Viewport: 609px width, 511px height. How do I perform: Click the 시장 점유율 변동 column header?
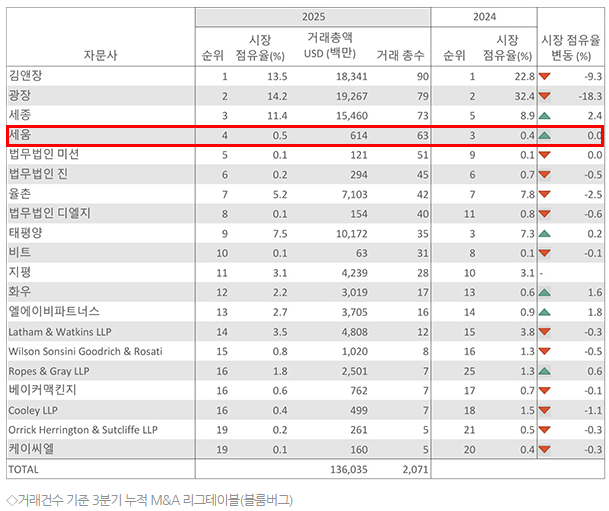571,46
